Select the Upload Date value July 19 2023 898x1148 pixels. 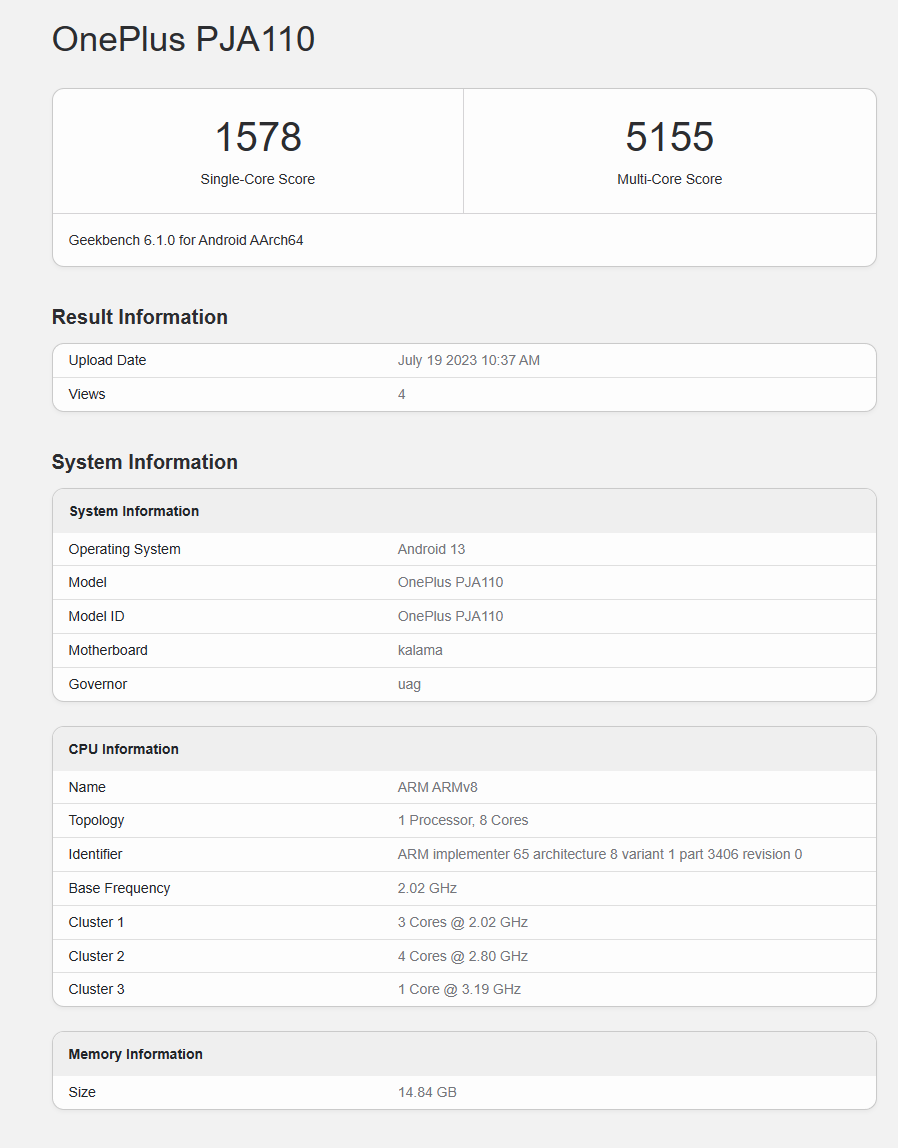[x=468, y=361]
